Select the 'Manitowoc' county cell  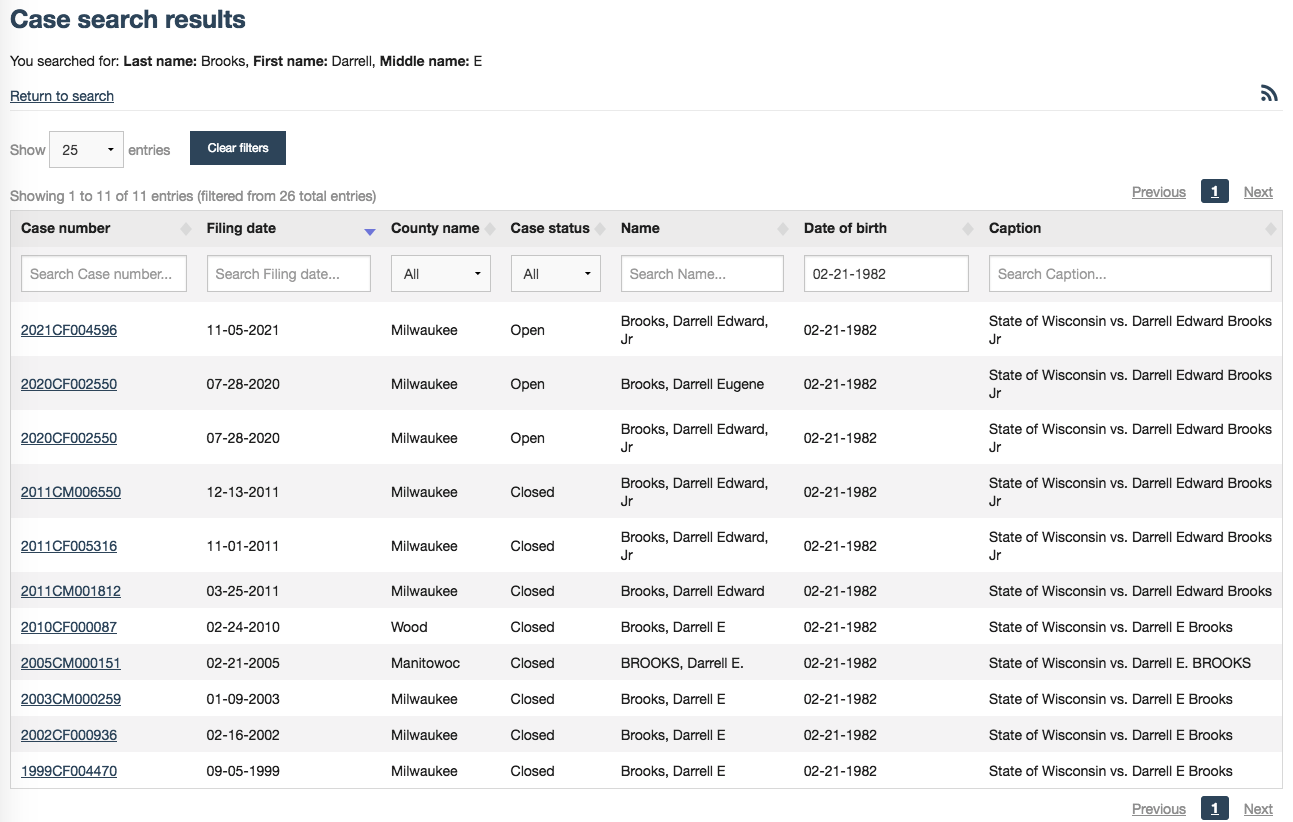pyautogui.click(x=426, y=663)
